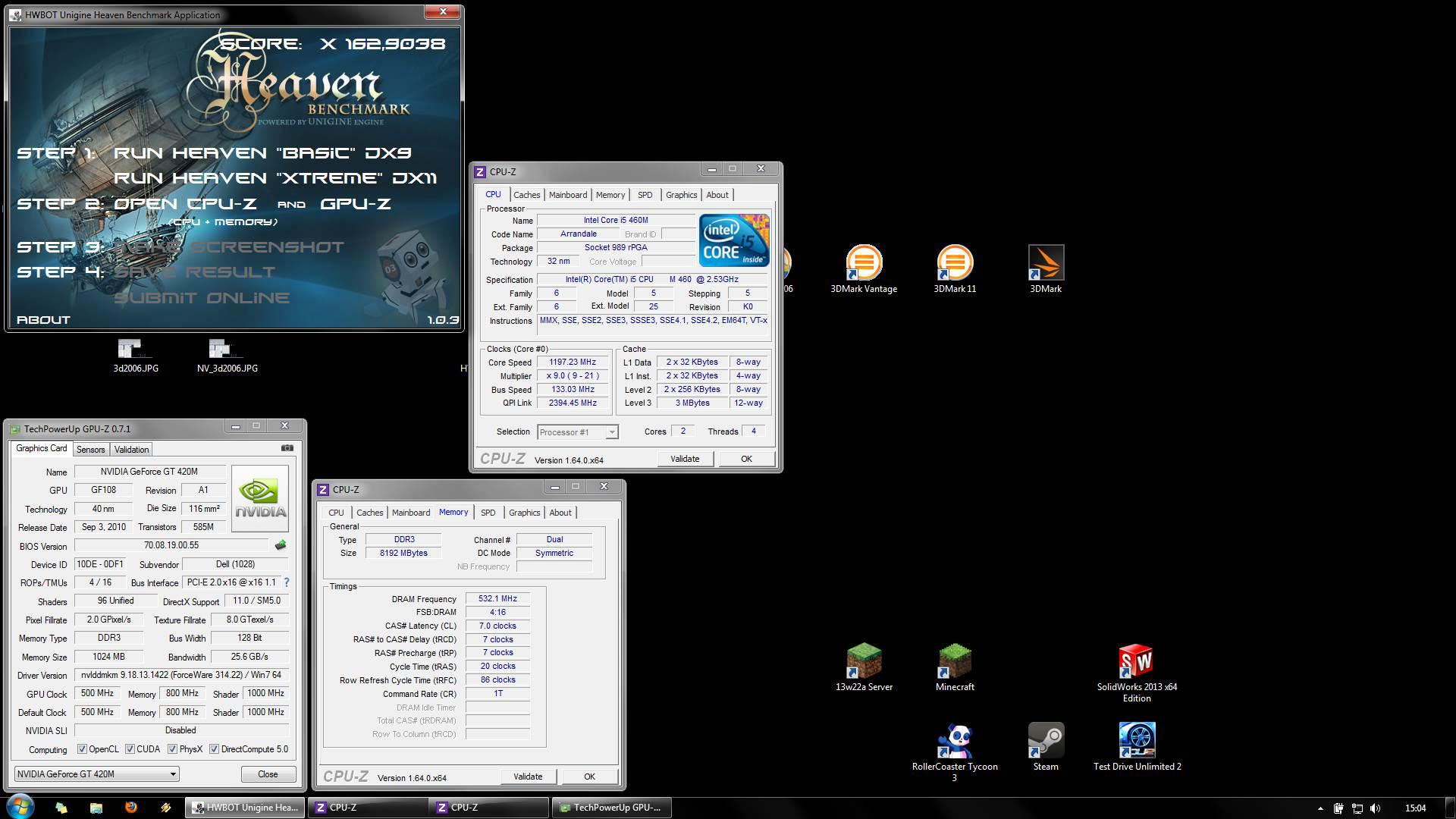The image size is (1456, 819).
Task: Click the GPU-Z BIOS save chip icon
Action: coord(281,545)
